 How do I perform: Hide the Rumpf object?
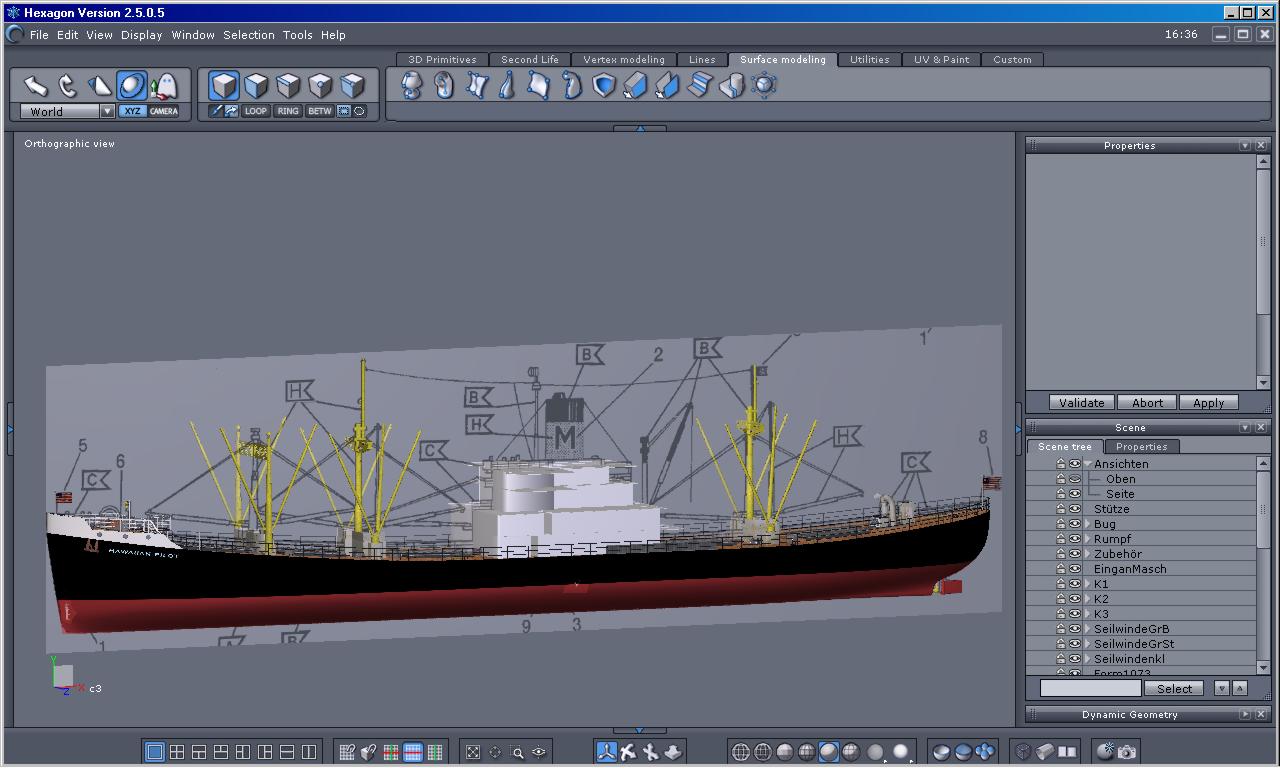(x=1075, y=539)
